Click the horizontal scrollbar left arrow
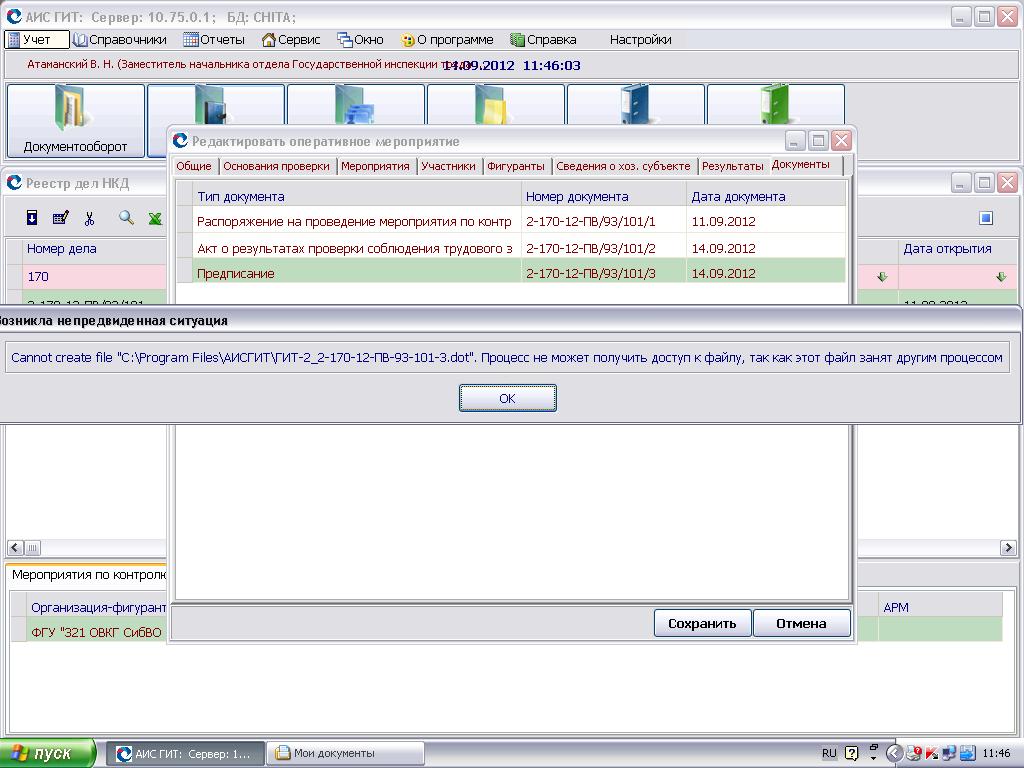This screenshot has height=768, width=1024. click(x=15, y=547)
